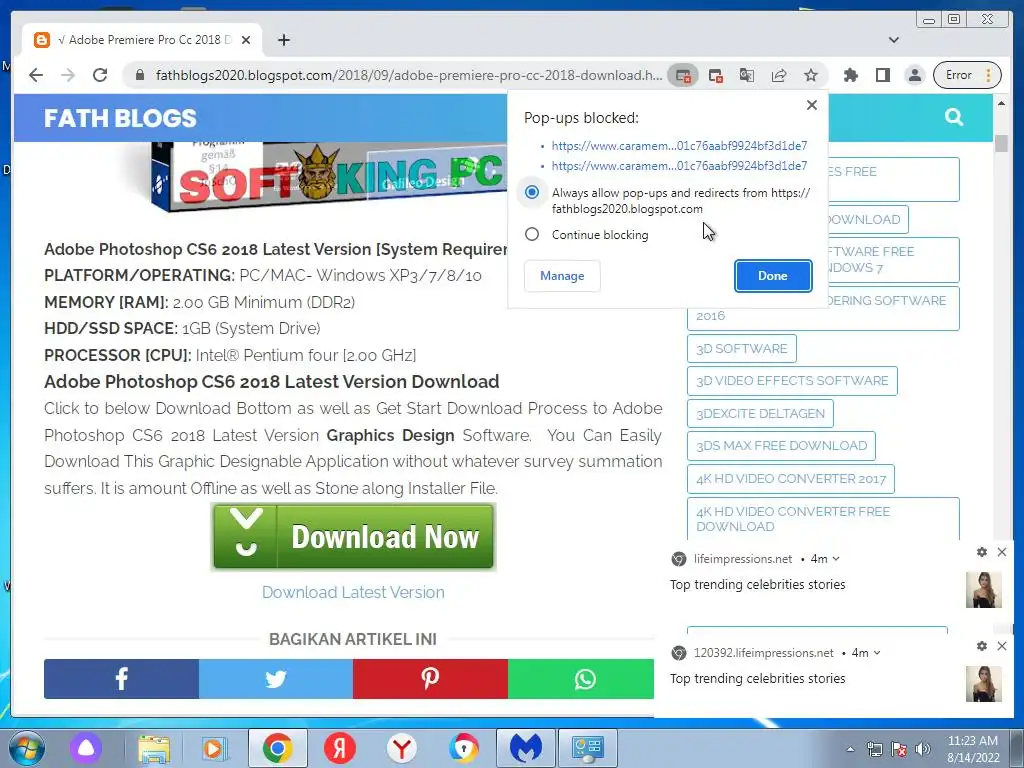Click the padlock site info icon

coord(139,75)
